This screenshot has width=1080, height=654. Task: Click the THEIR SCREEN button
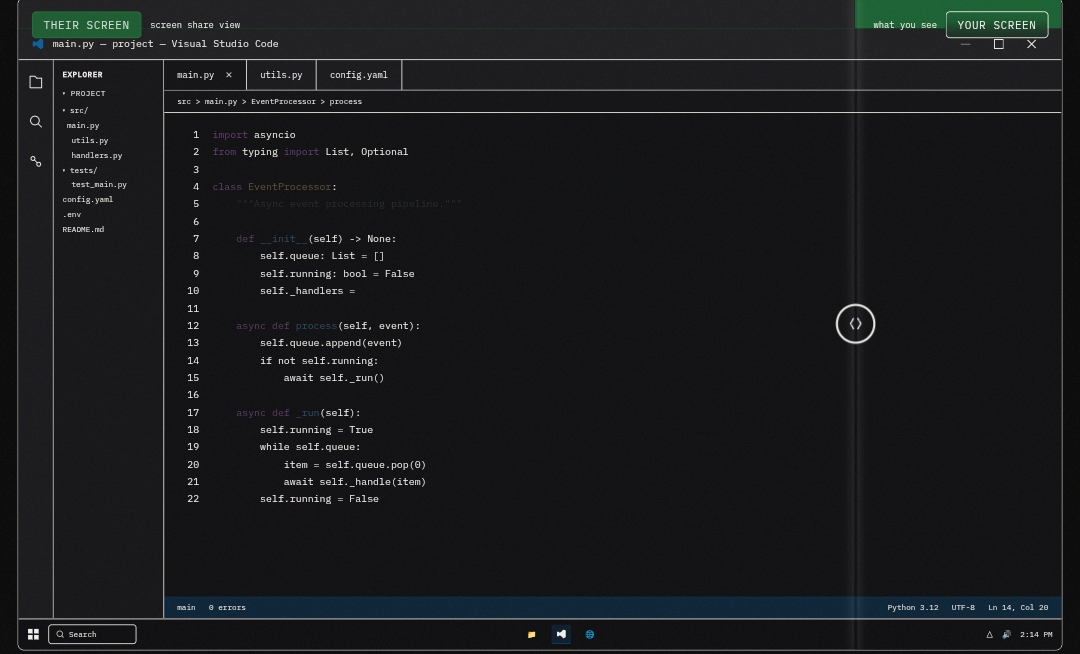(x=86, y=25)
